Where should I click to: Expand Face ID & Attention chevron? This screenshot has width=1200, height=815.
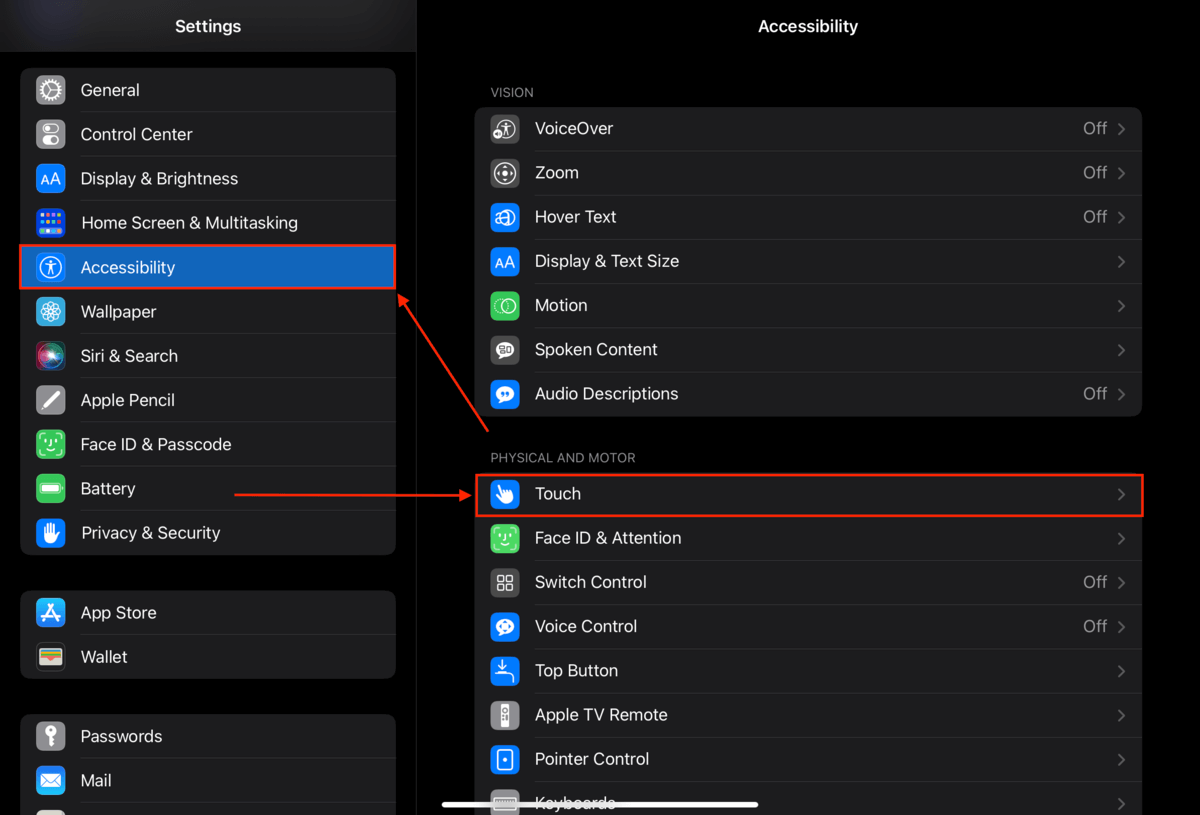[1122, 538]
